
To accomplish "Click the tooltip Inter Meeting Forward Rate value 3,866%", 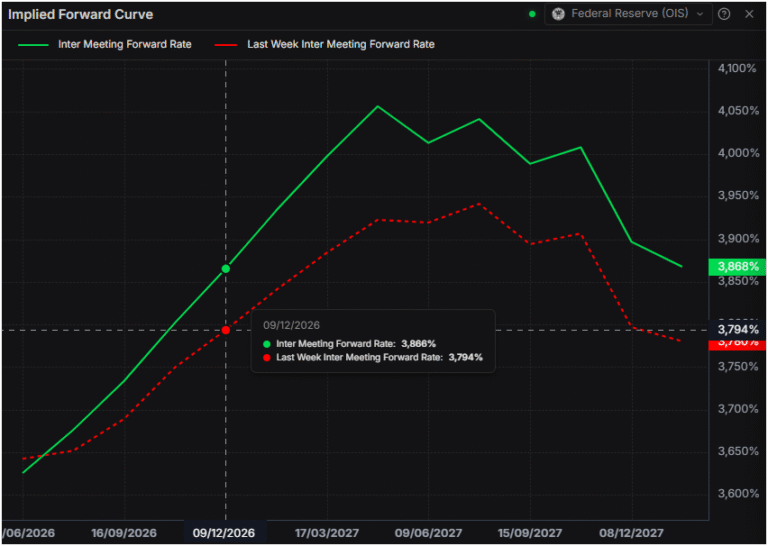I will click(x=419, y=344).
